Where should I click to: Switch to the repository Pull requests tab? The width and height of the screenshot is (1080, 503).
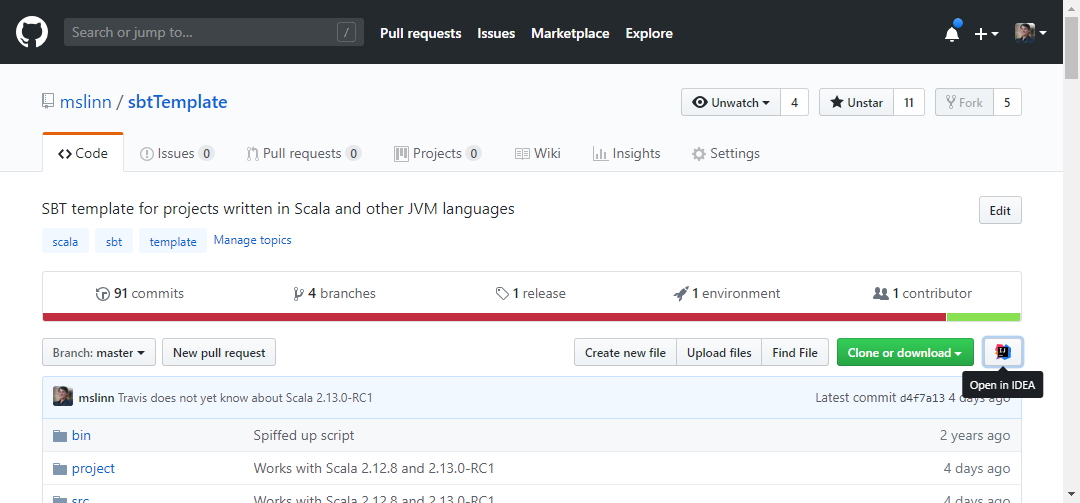(x=304, y=154)
